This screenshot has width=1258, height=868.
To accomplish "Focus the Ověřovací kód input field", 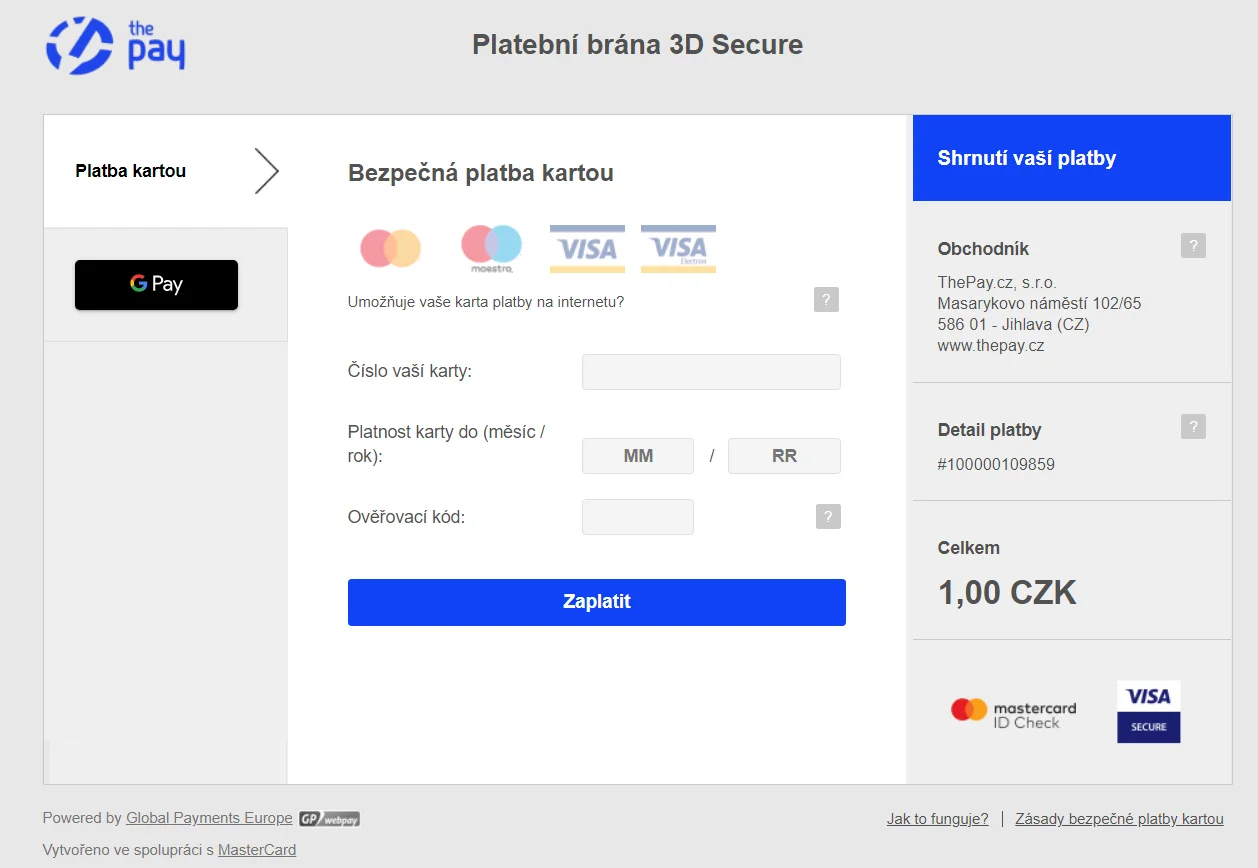I will pos(638,517).
